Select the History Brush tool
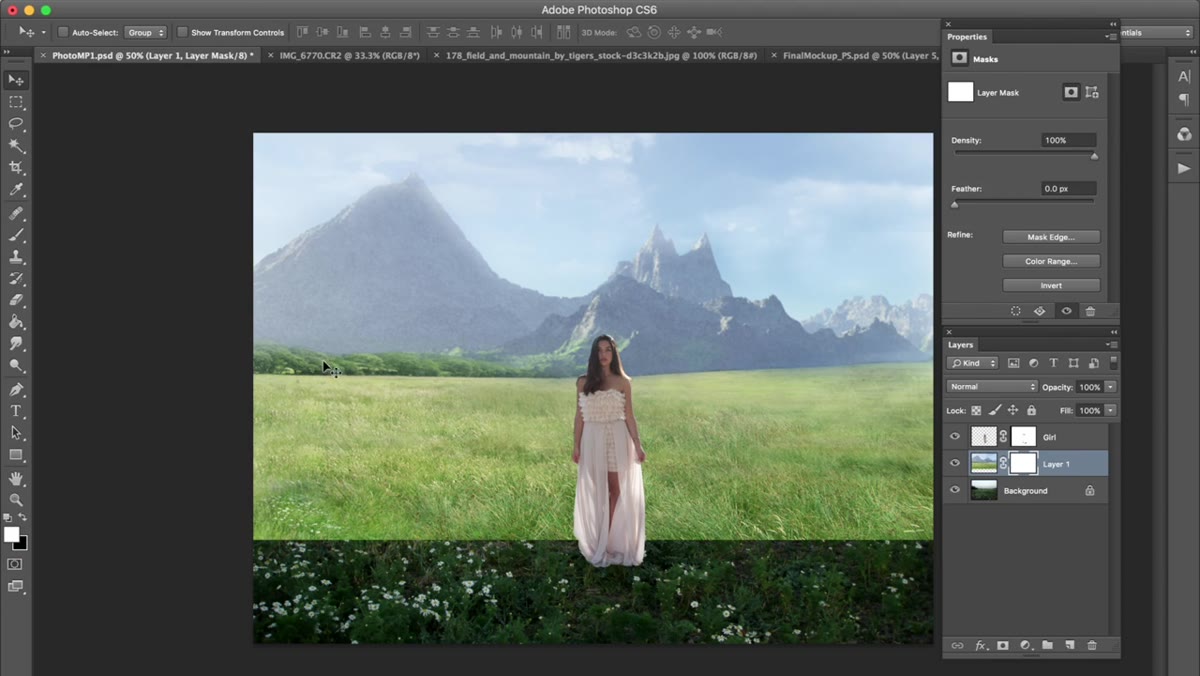 click(16, 279)
